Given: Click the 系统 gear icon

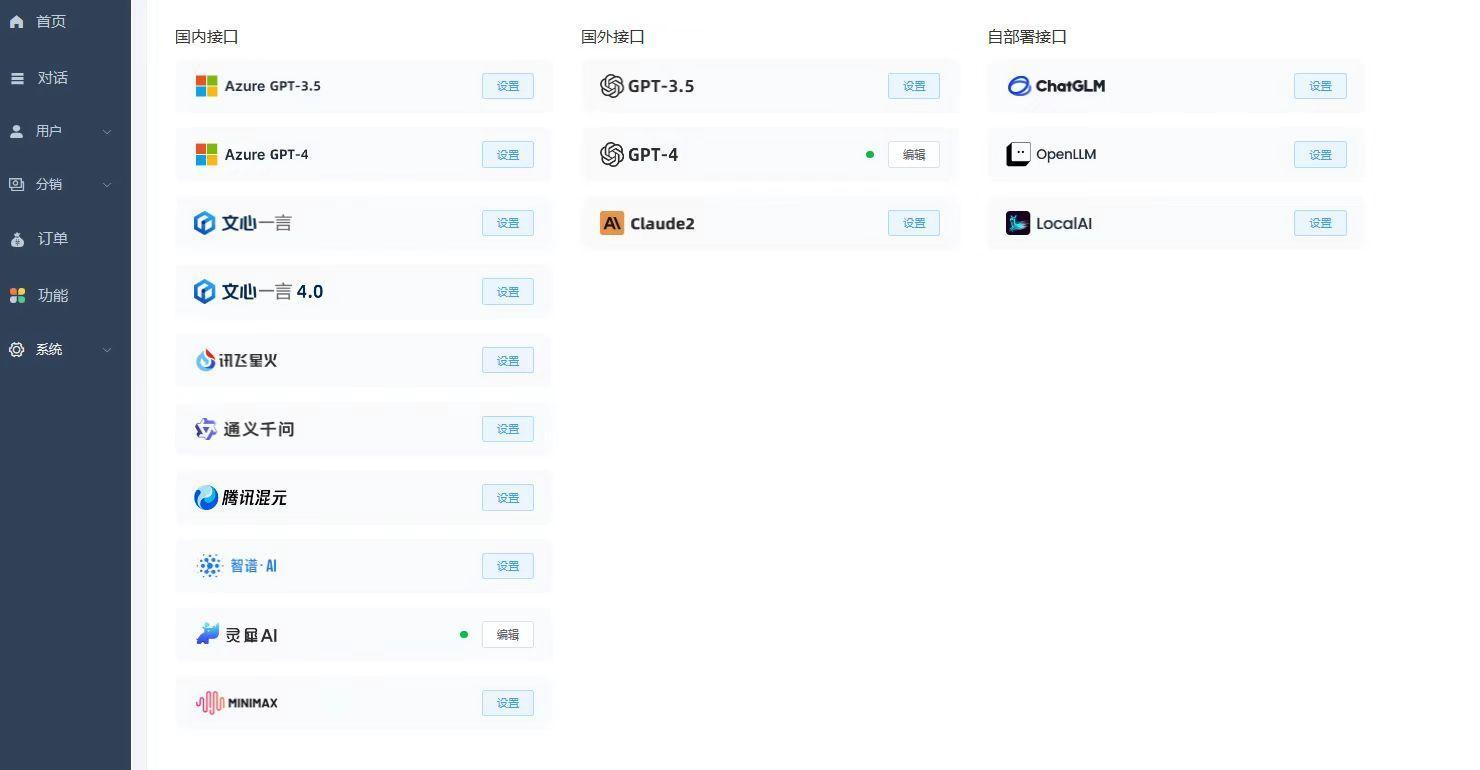Looking at the screenshot, I should click(16, 349).
